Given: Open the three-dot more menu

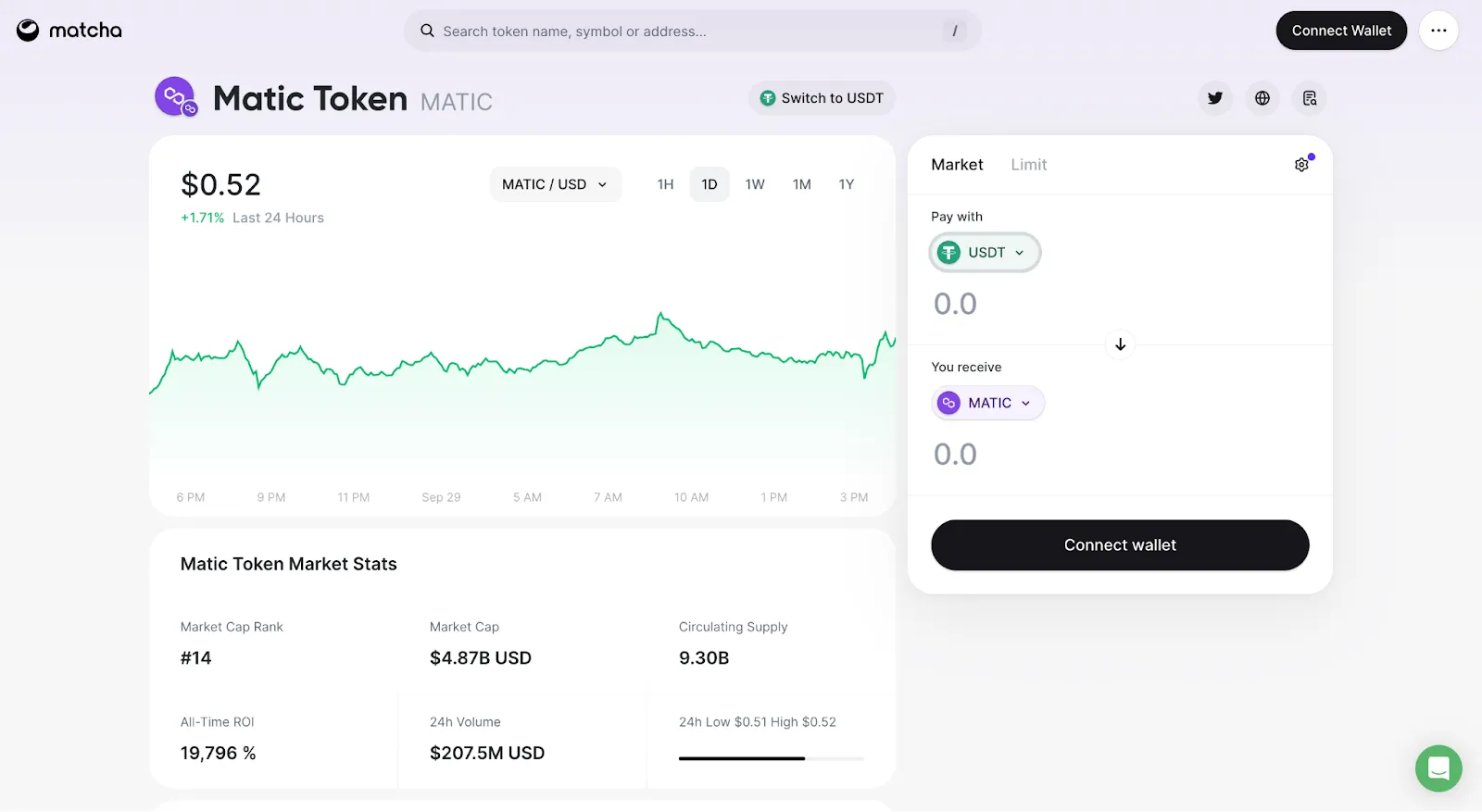Looking at the screenshot, I should [1438, 31].
